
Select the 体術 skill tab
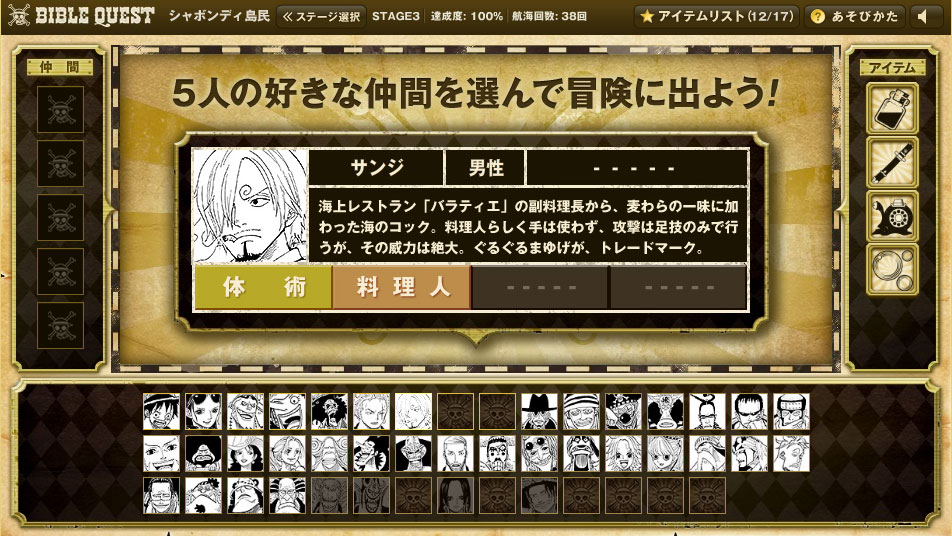(263, 287)
